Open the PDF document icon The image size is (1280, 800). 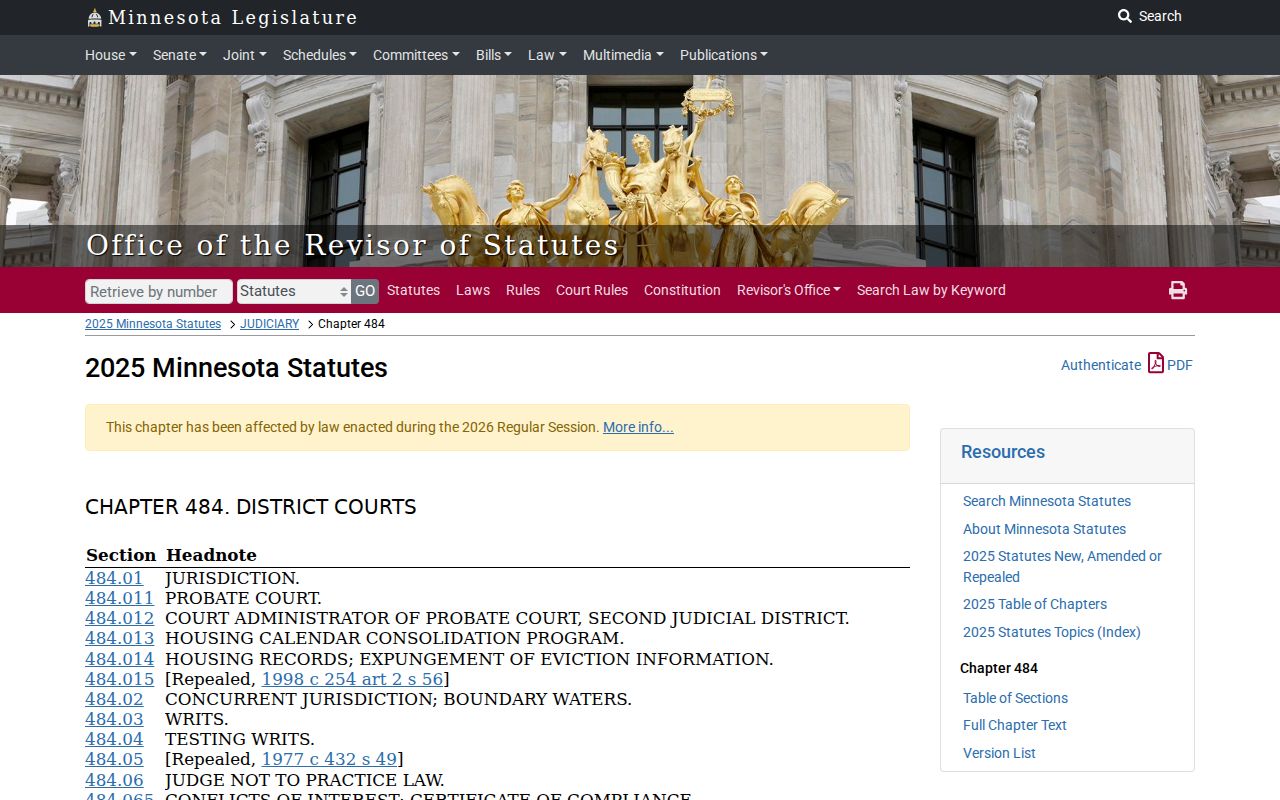(1156, 363)
